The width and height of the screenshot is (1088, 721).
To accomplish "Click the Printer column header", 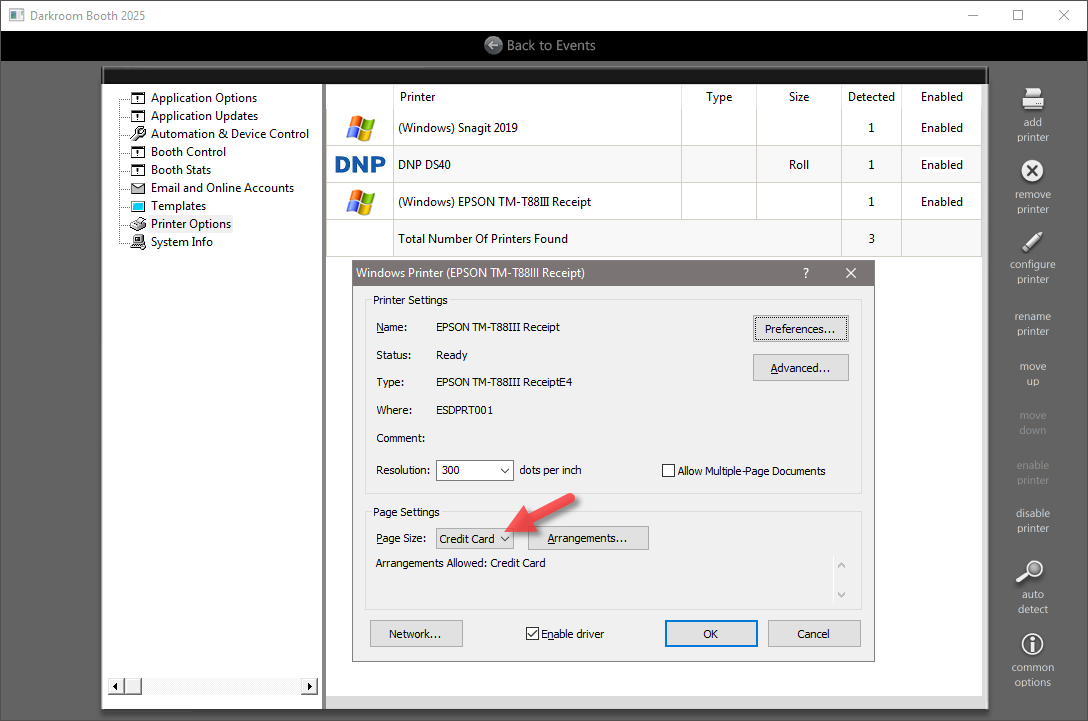I will click(418, 97).
